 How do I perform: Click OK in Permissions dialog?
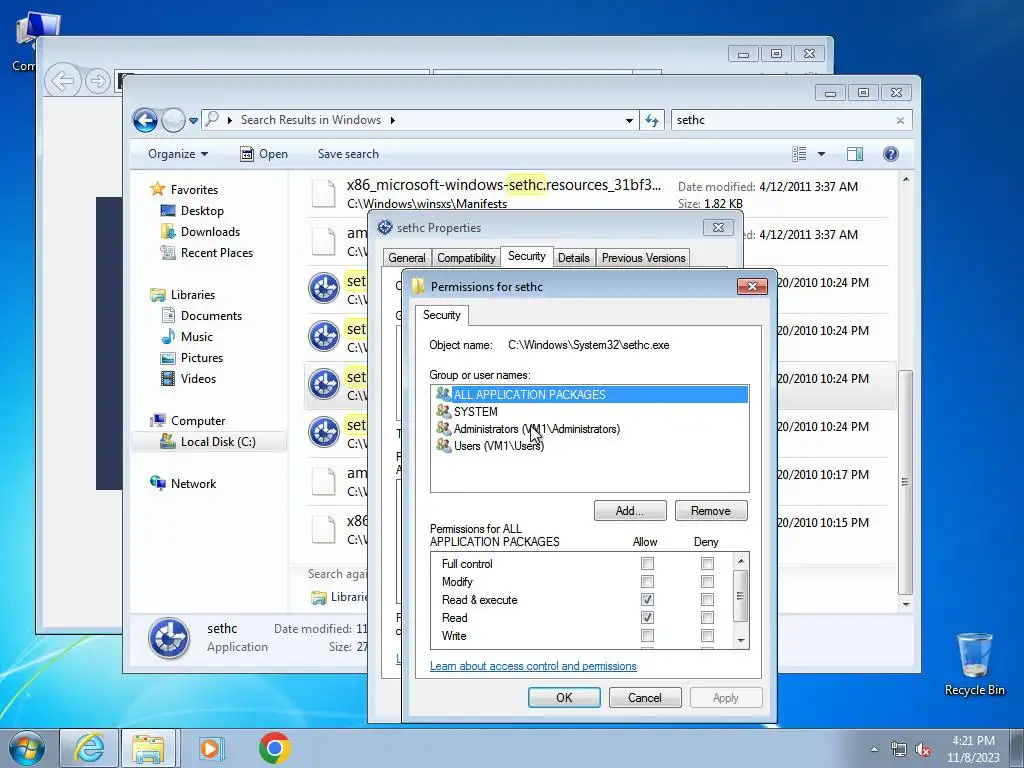click(x=564, y=697)
